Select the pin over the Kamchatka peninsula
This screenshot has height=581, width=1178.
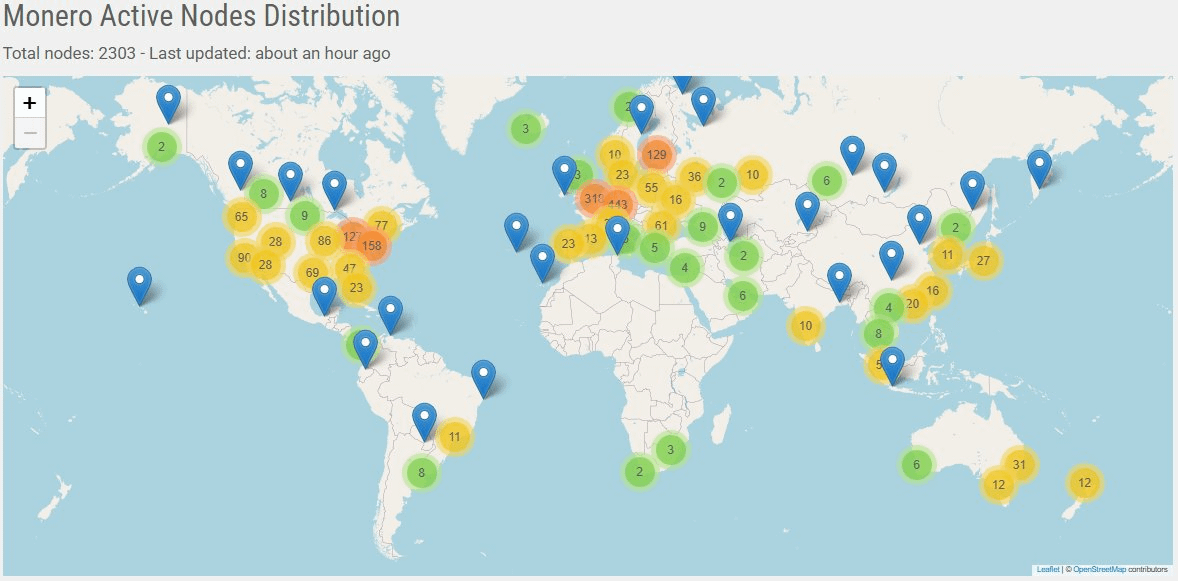point(1040,162)
